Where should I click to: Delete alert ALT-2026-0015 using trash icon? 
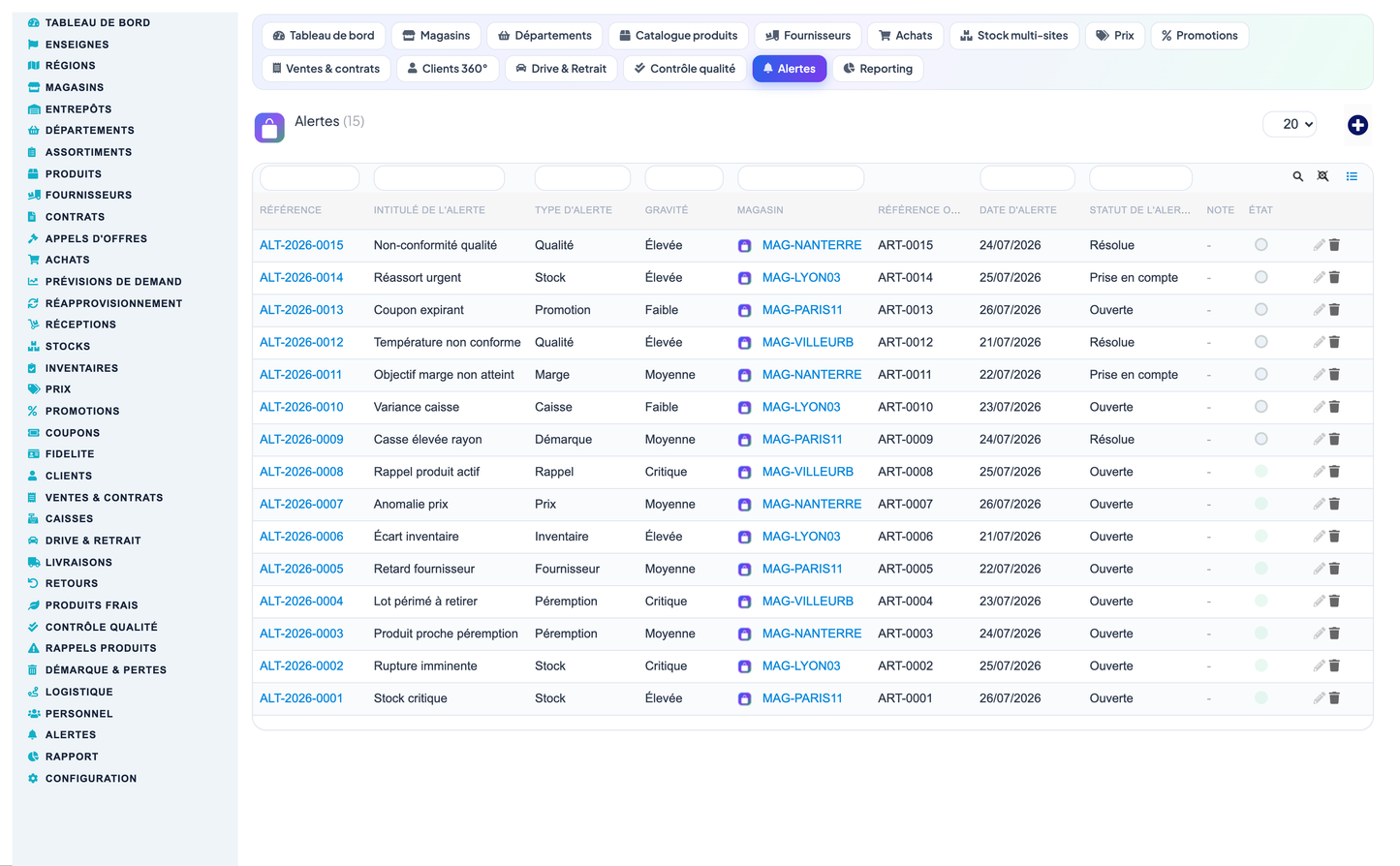(x=1334, y=245)
